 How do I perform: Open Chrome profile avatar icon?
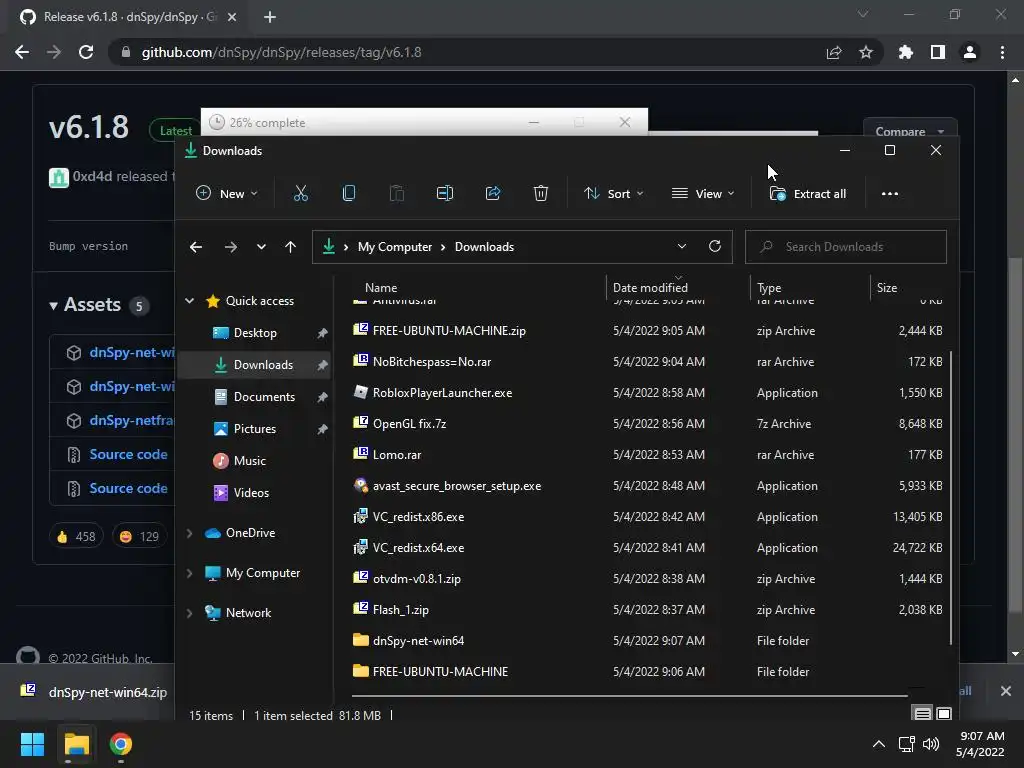tap(970, 52)
